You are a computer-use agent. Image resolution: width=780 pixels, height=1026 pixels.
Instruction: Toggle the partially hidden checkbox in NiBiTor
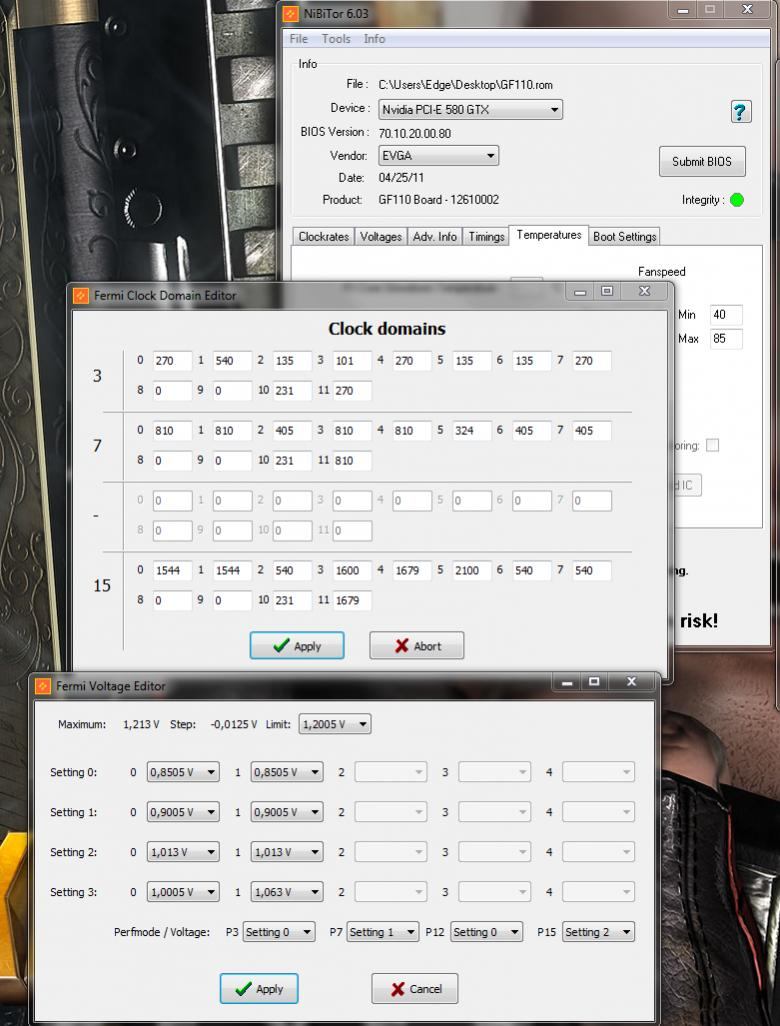click(x=713, y=446)
